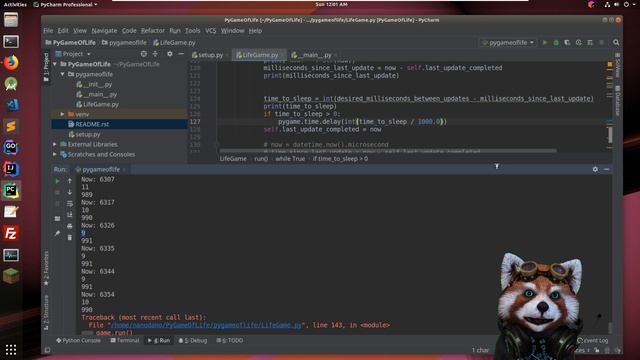Screen dimensions: 640x360
Task: Start debugging with the bug icon
Action: click(556, 42)
